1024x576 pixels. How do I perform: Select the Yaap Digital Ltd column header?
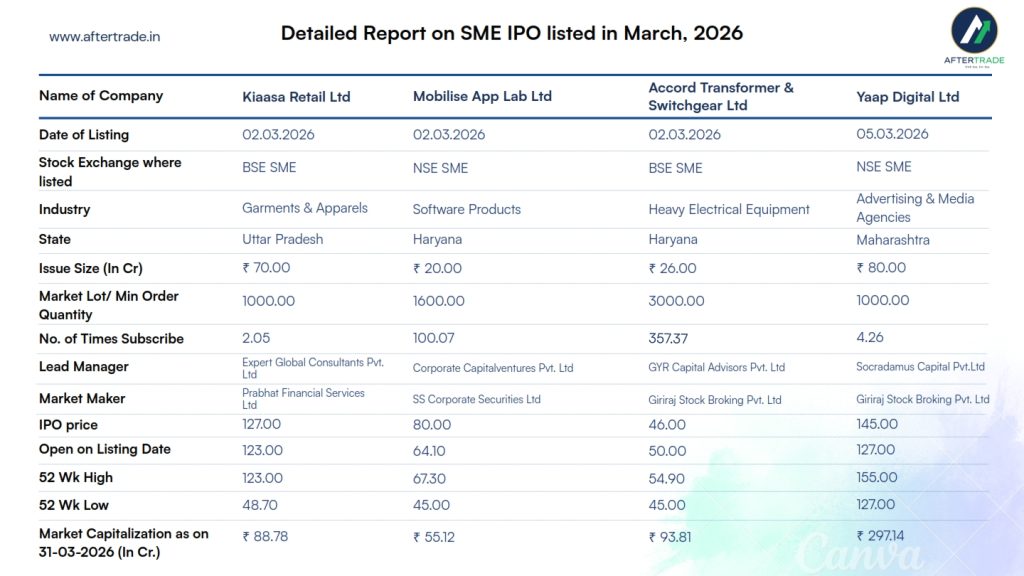pyautogui.click(x=907, y=97)
